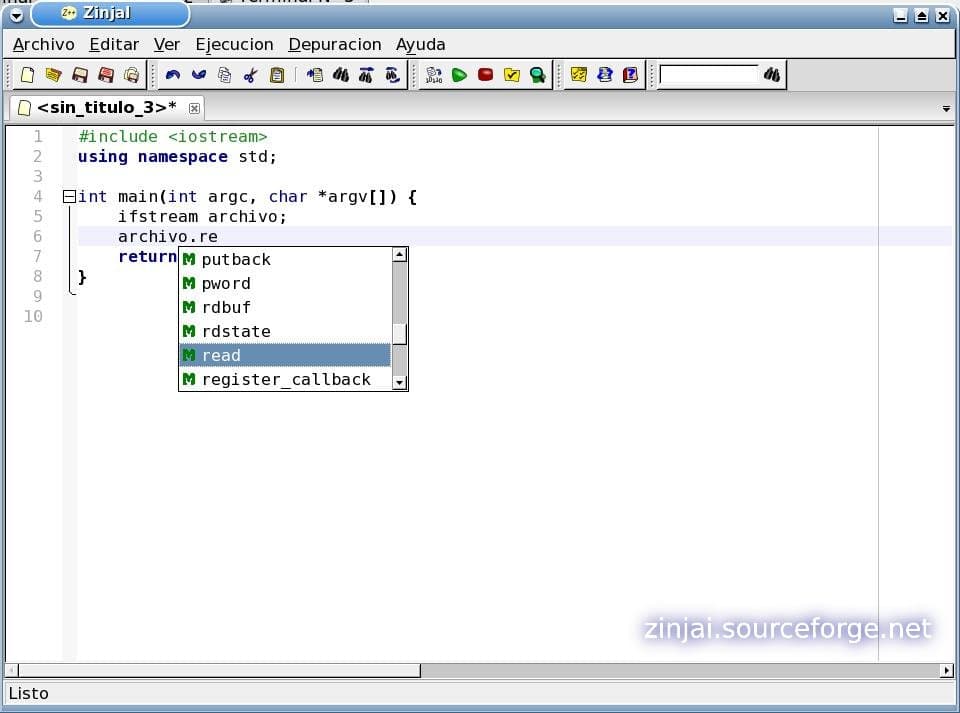Click the toolbar quick search field

click(708, 75)
